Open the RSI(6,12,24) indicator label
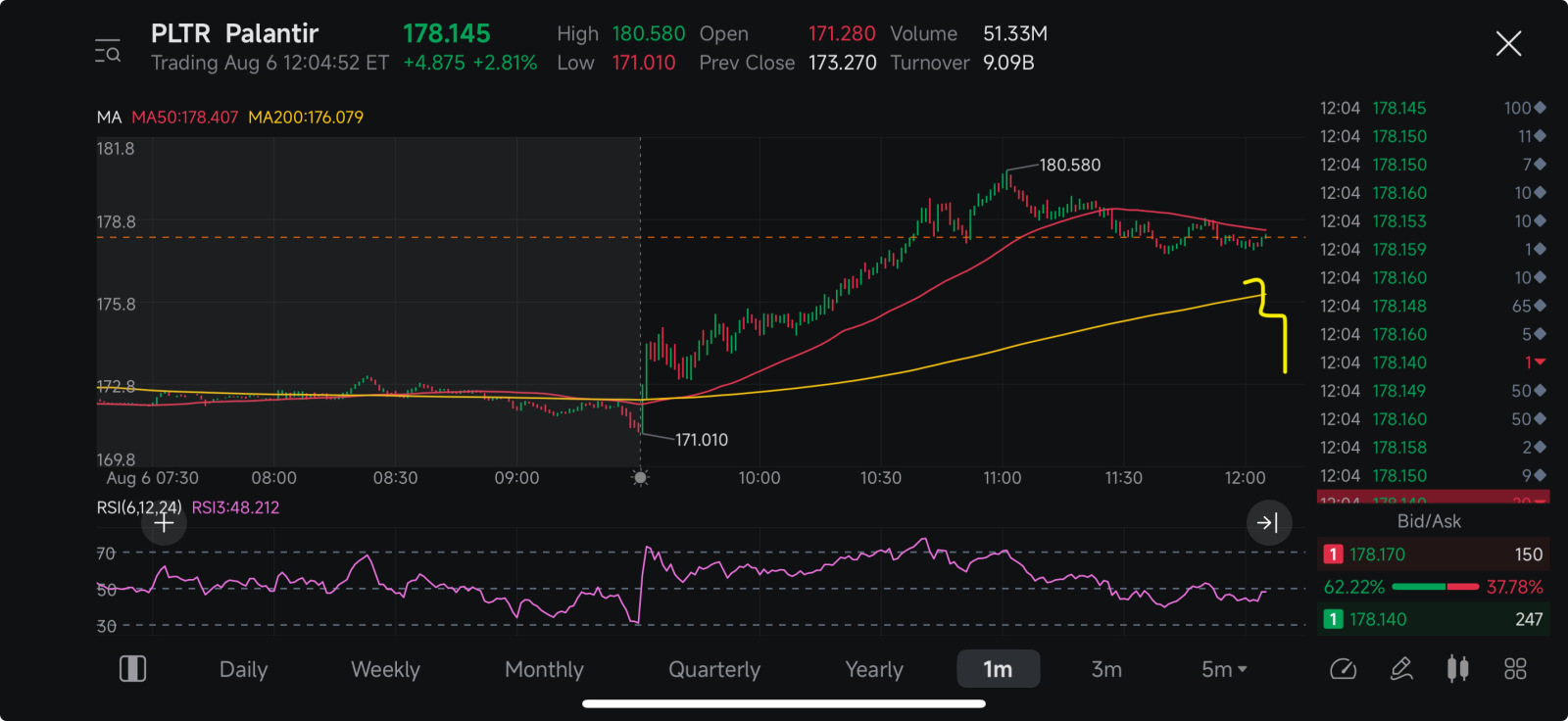Image resolution: width=1568 pixels, height=721 pixels. tap(139, 507)
